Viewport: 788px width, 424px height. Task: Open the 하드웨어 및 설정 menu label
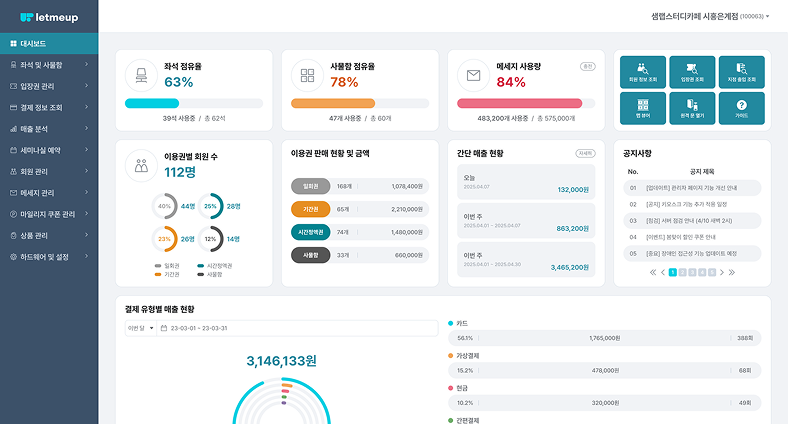point(44,257)
